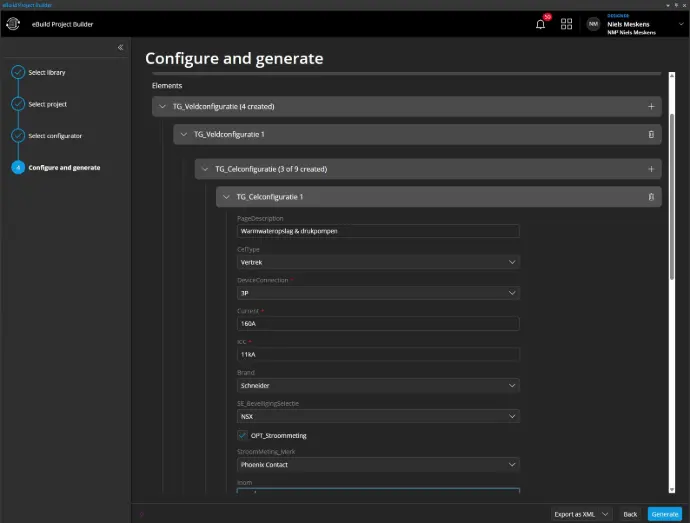690x523 pixels.
Task: Open the Export as XML dropdown arrow
Action: coord(605,514)
